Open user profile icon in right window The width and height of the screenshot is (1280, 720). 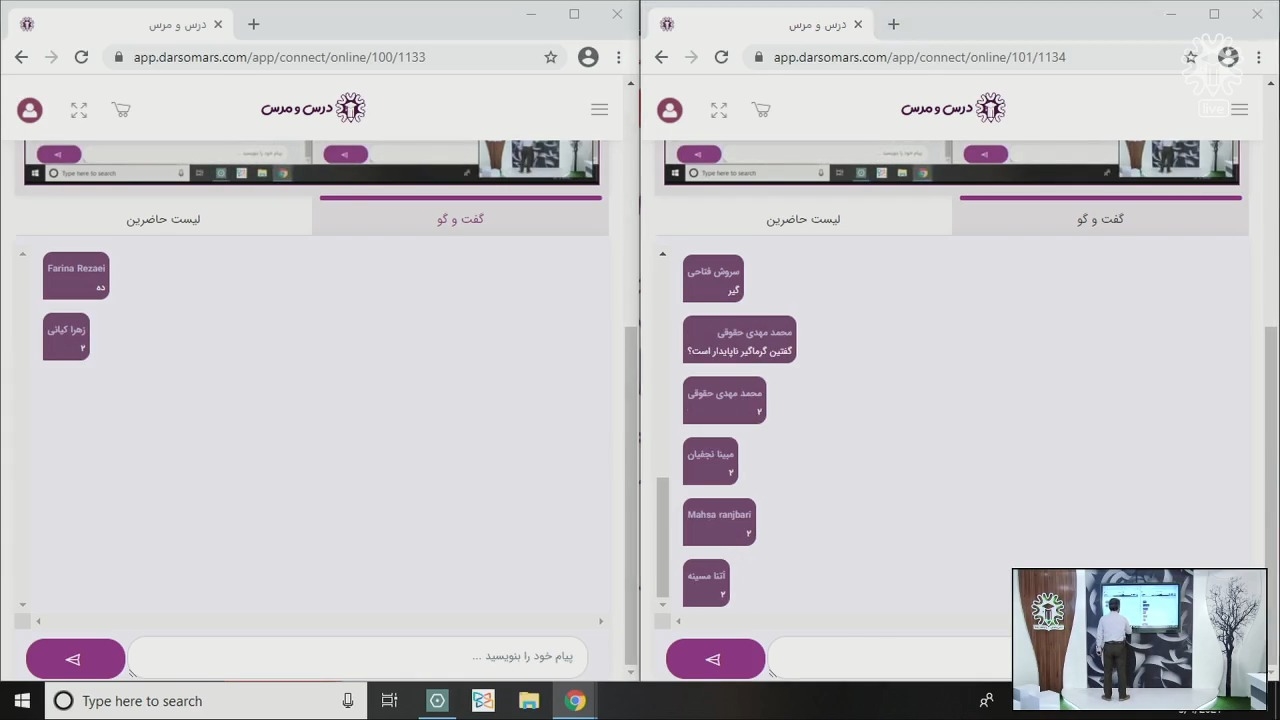[670, 110]
